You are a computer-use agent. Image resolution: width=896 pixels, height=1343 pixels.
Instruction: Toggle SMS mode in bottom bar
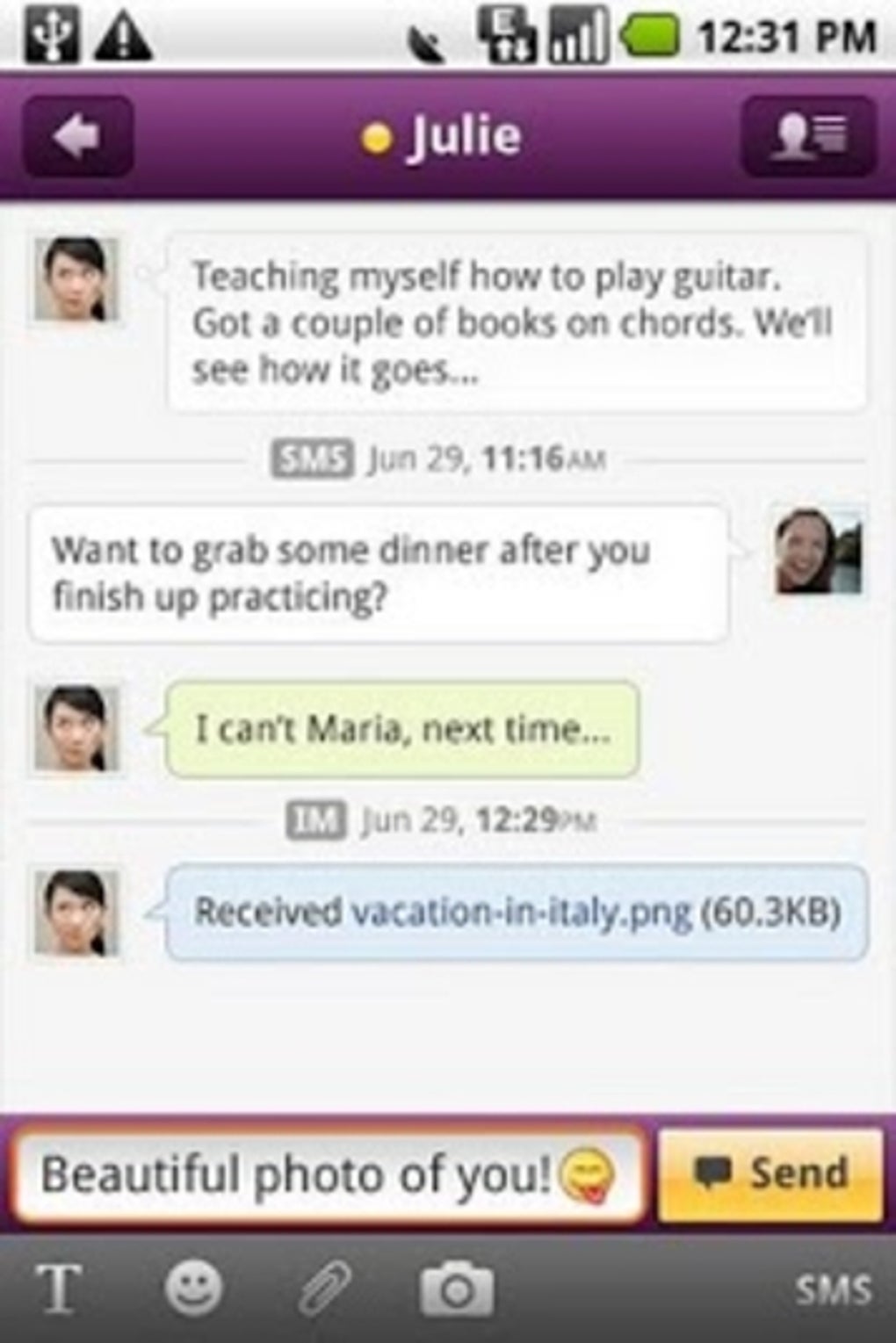click(833, 1289)
